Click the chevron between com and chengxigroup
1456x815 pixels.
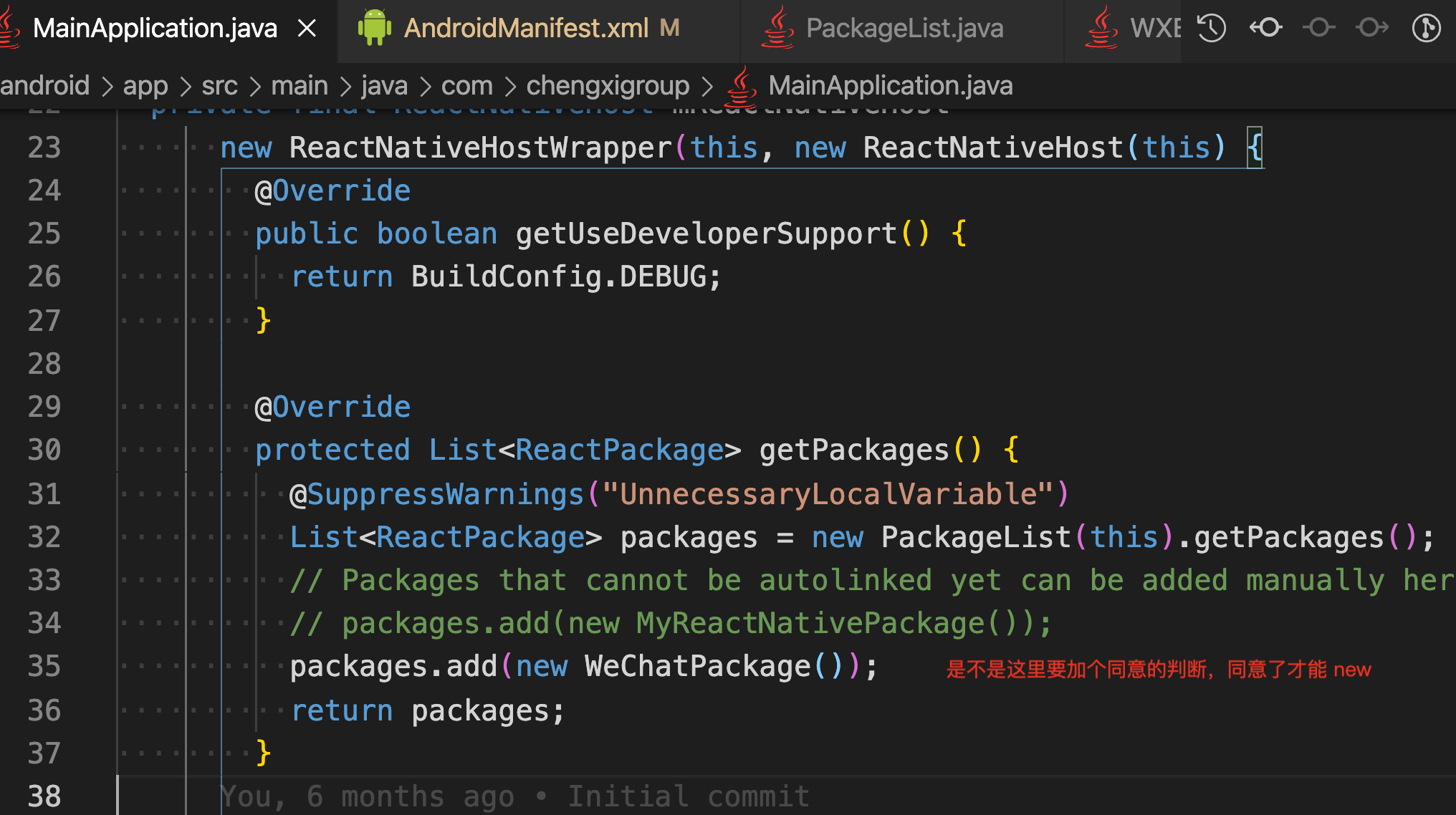click(510, 87)
